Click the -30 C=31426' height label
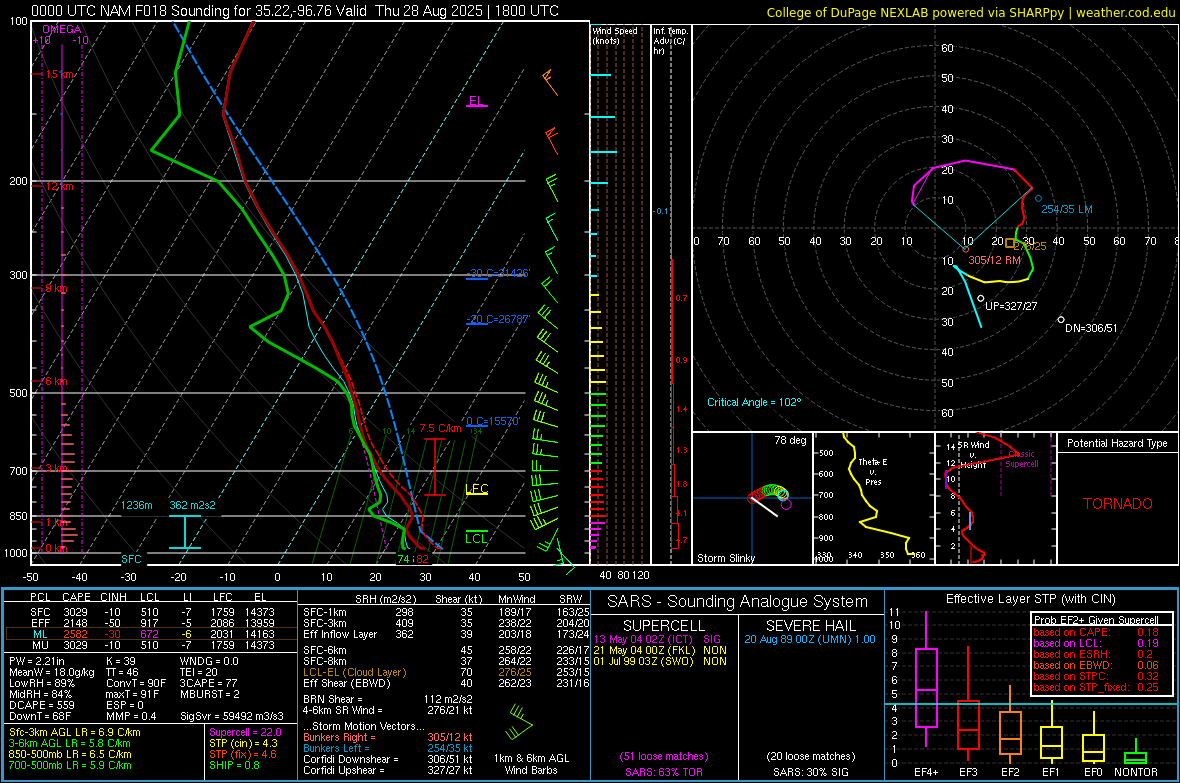1180x783 pixels. click(499, 273)
